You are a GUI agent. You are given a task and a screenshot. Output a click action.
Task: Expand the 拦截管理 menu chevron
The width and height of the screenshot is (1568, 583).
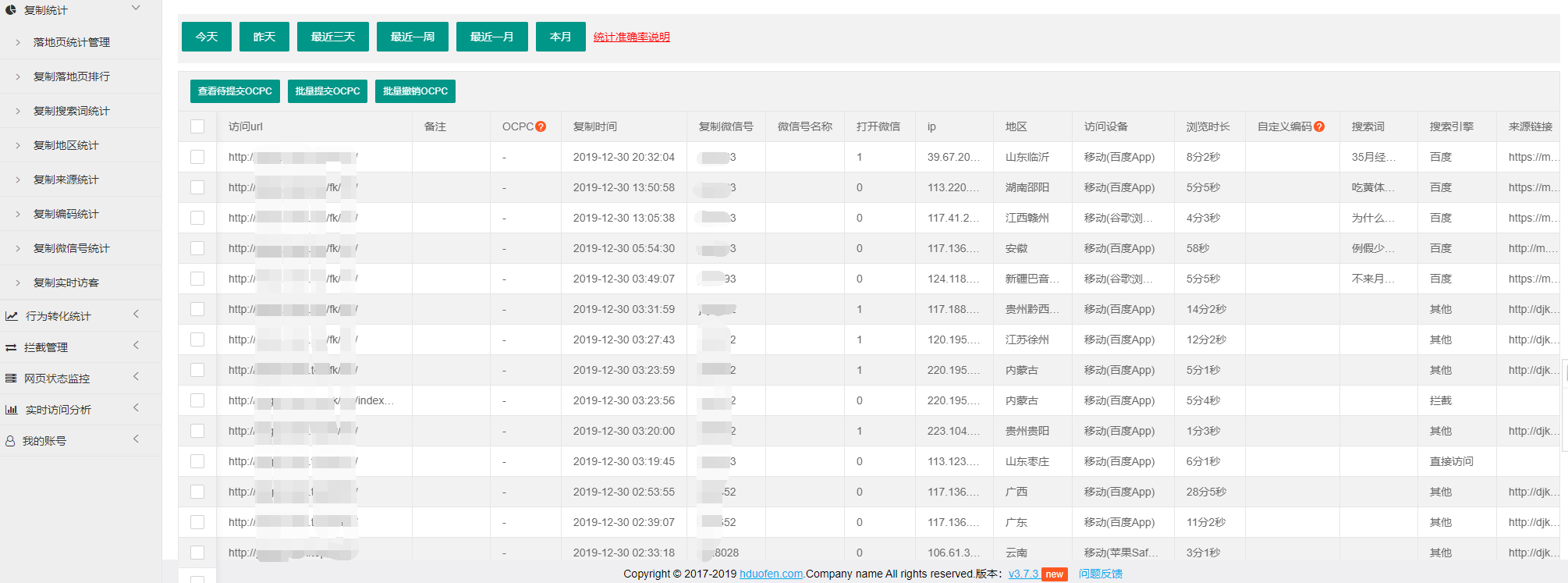136,345
